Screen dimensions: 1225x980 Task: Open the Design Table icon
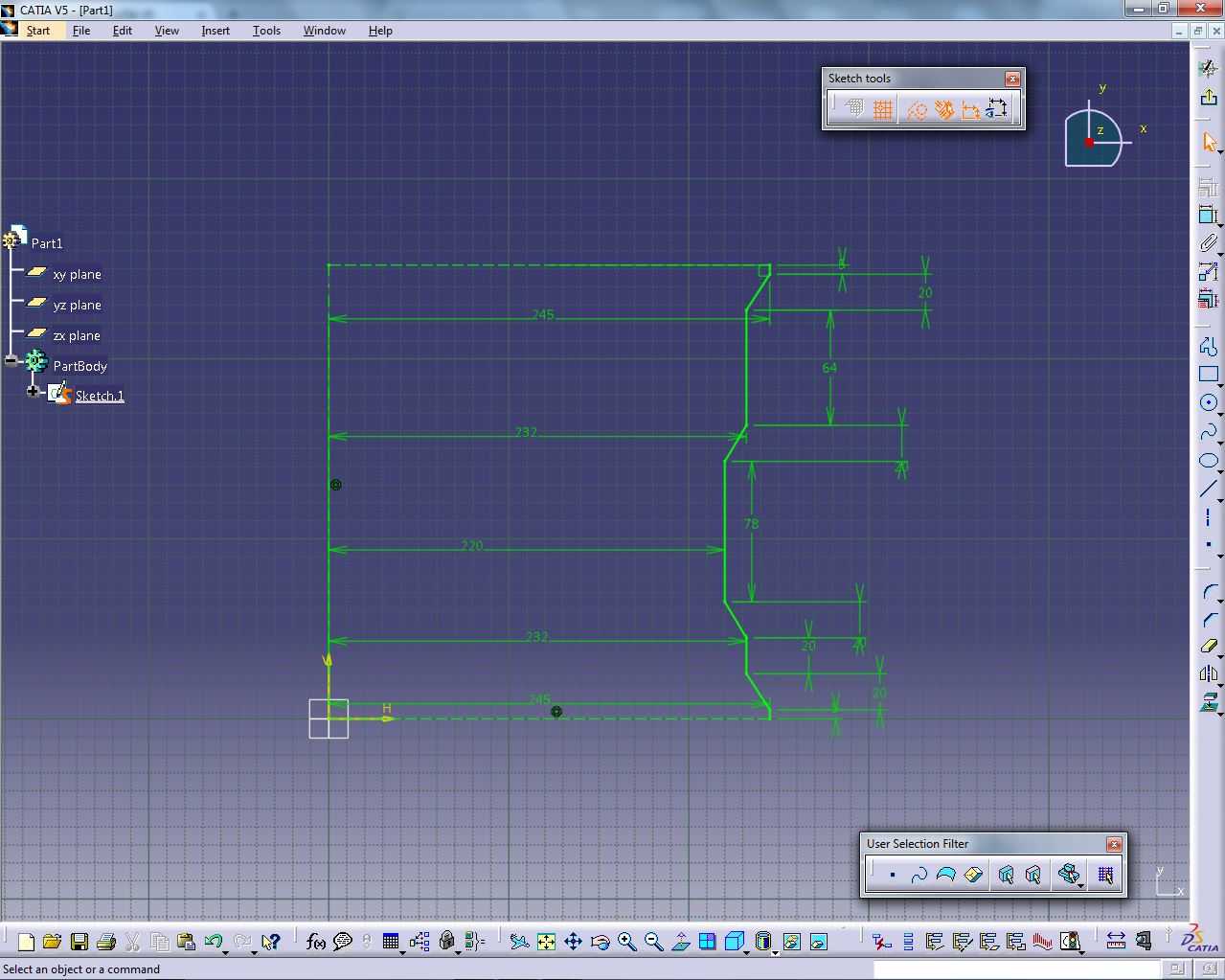(391, 942)
